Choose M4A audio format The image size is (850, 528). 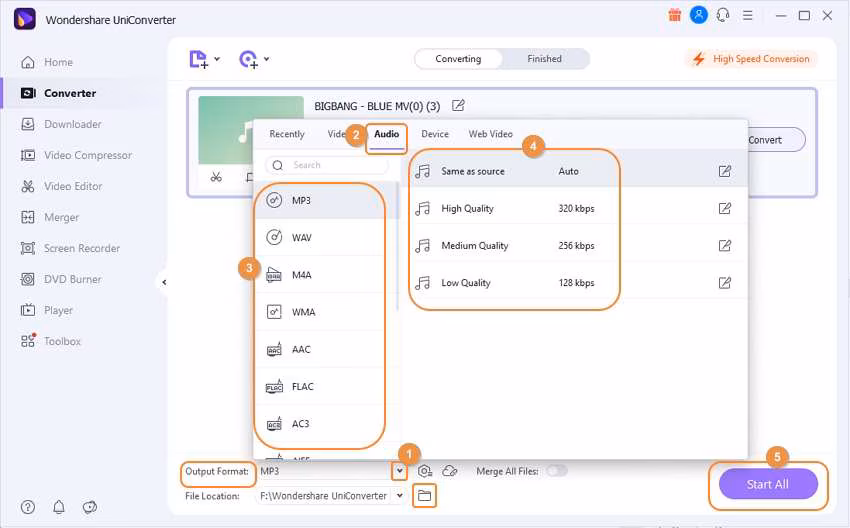325,275
